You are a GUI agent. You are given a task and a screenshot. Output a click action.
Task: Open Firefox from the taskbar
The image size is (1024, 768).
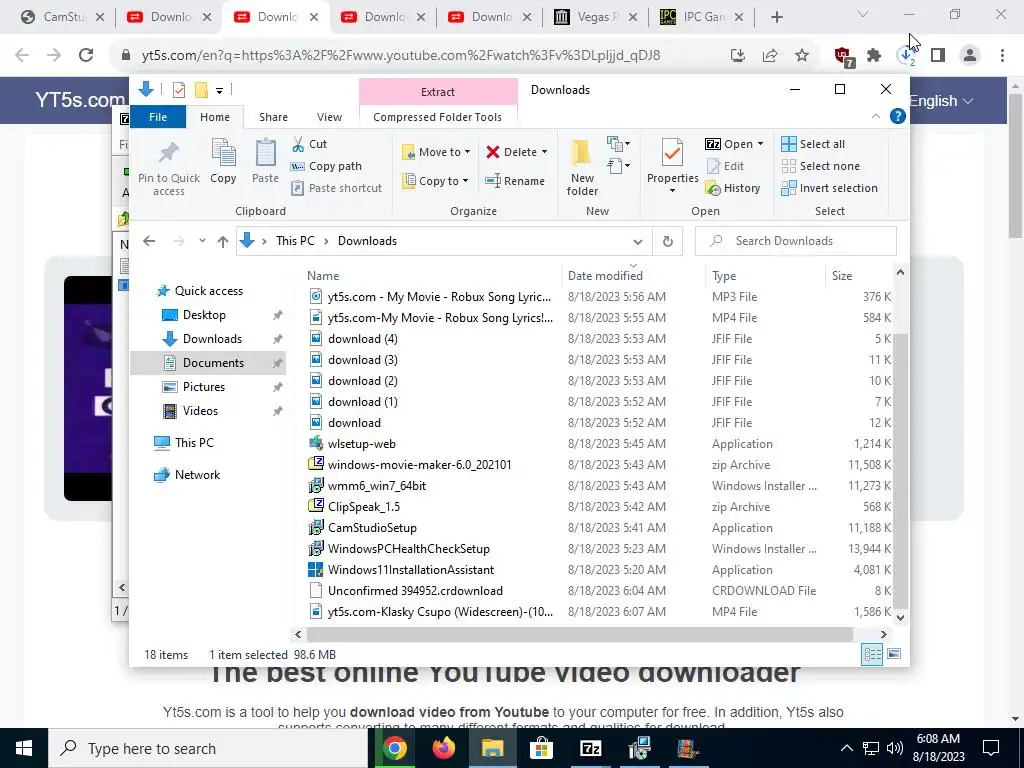[444, 748]
